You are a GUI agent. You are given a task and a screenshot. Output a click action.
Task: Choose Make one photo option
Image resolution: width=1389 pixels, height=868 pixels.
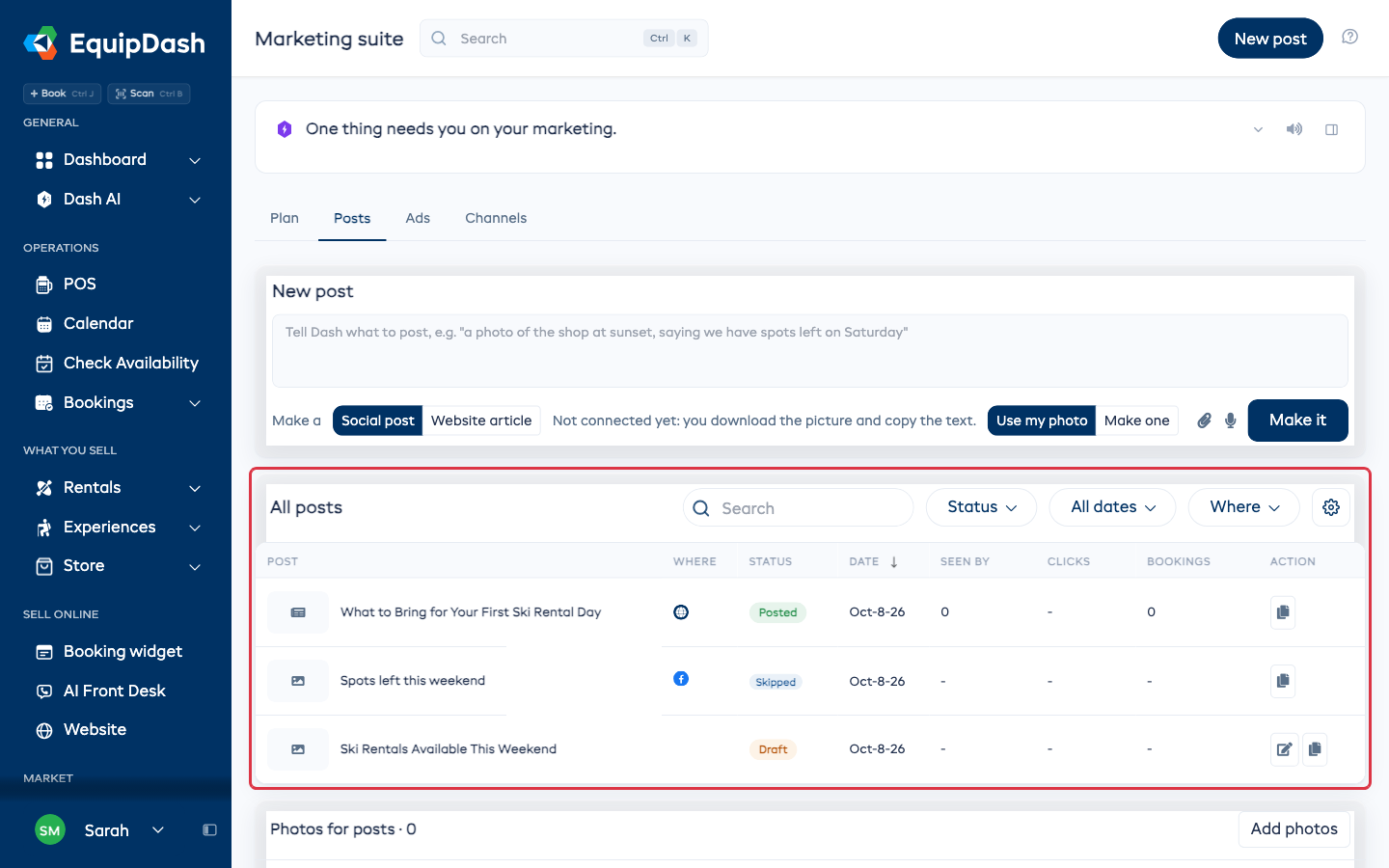pos(1136,420)
